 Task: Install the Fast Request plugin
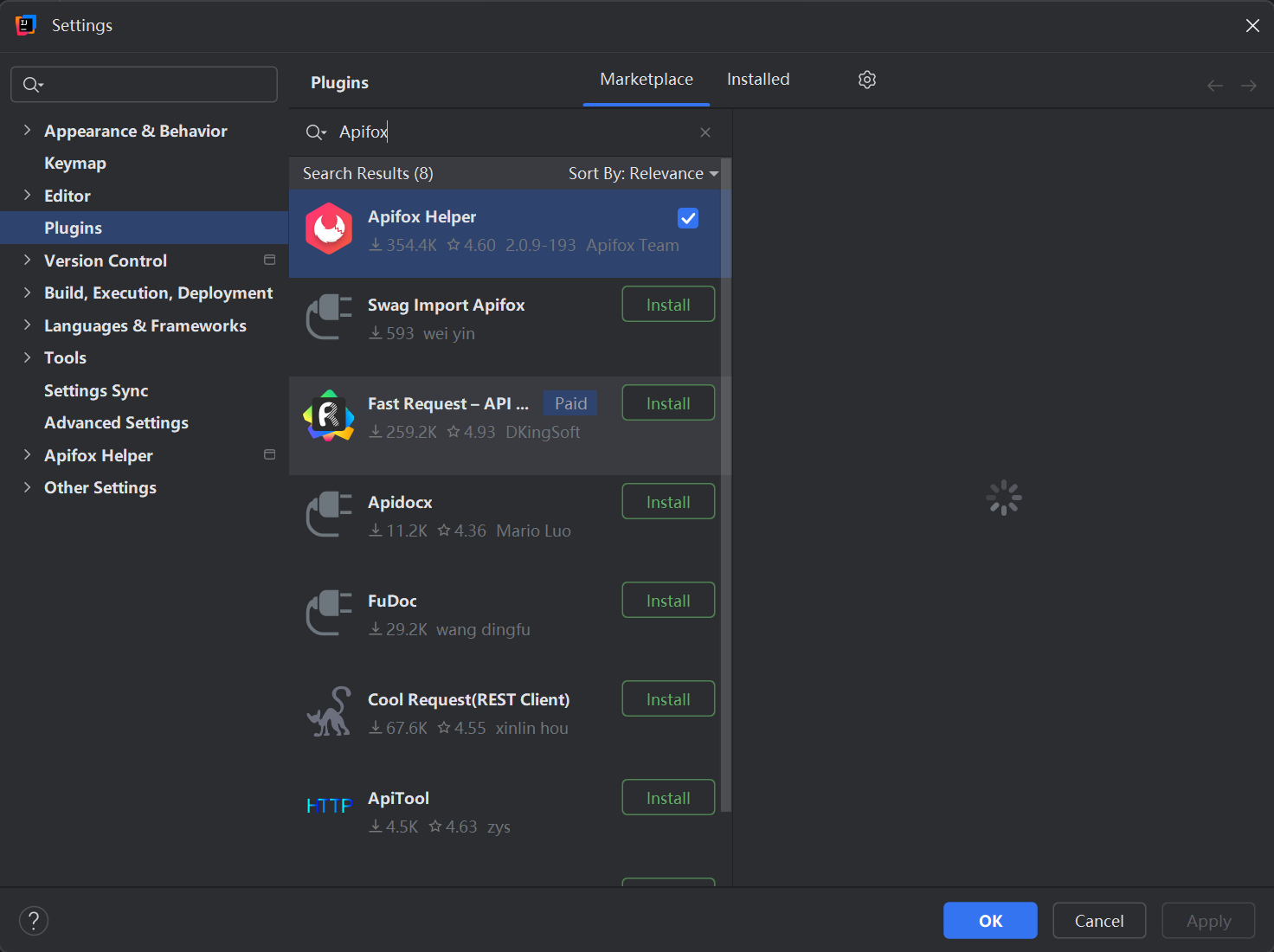click(x=668, y=402)
